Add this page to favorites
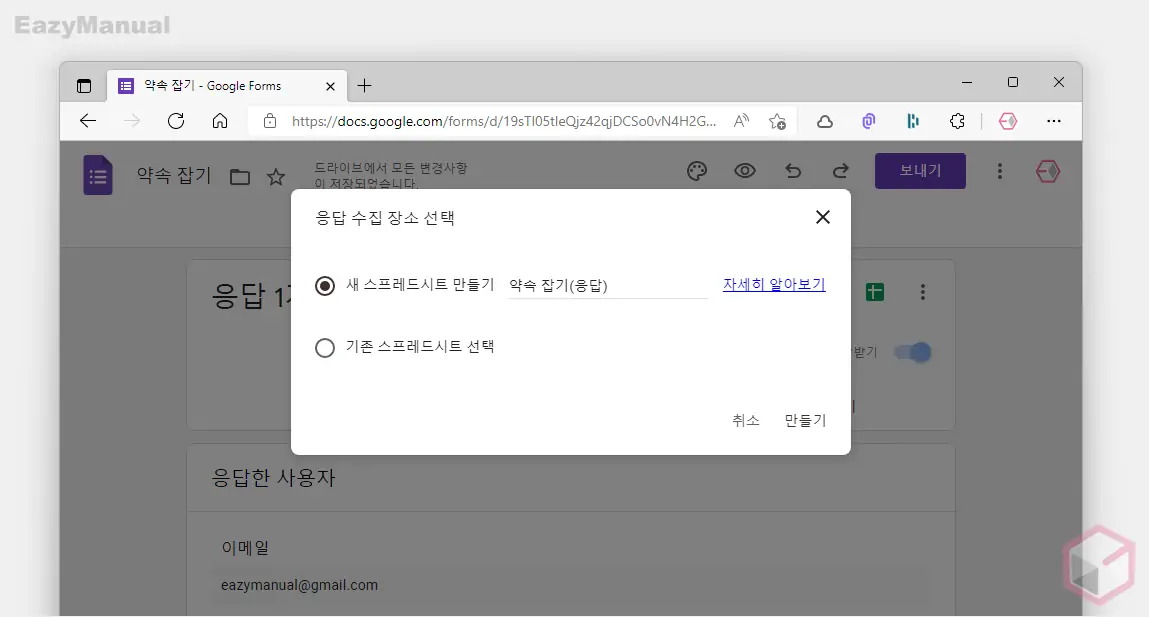 tap(777, 121)
